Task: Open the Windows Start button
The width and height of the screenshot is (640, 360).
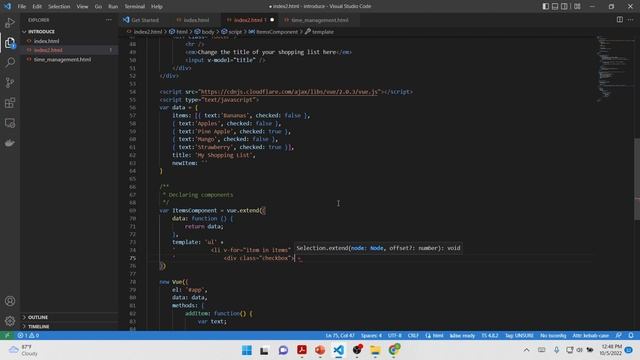Action: click(247, 350)
